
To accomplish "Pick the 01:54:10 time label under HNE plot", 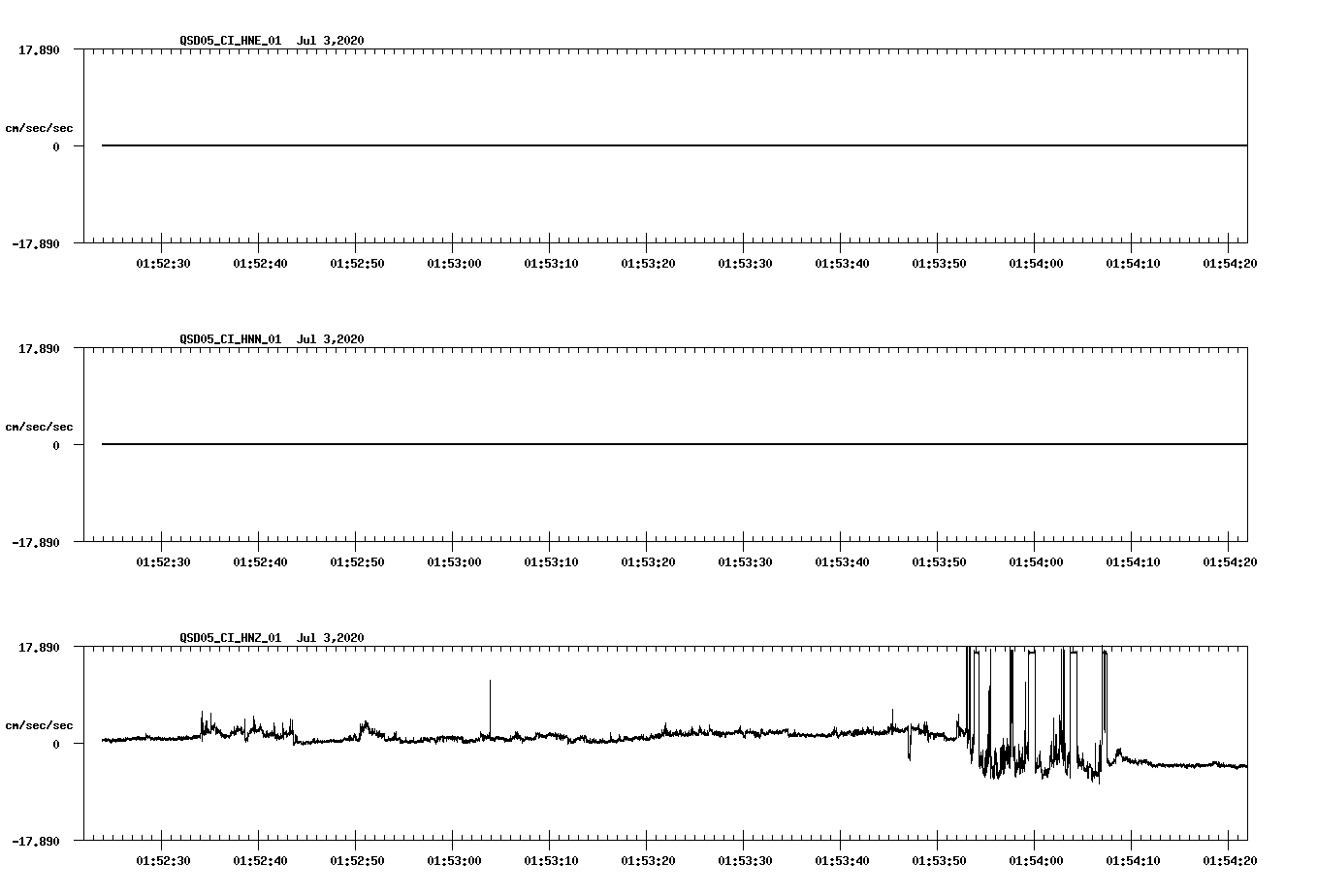I will click(1133, 263).
